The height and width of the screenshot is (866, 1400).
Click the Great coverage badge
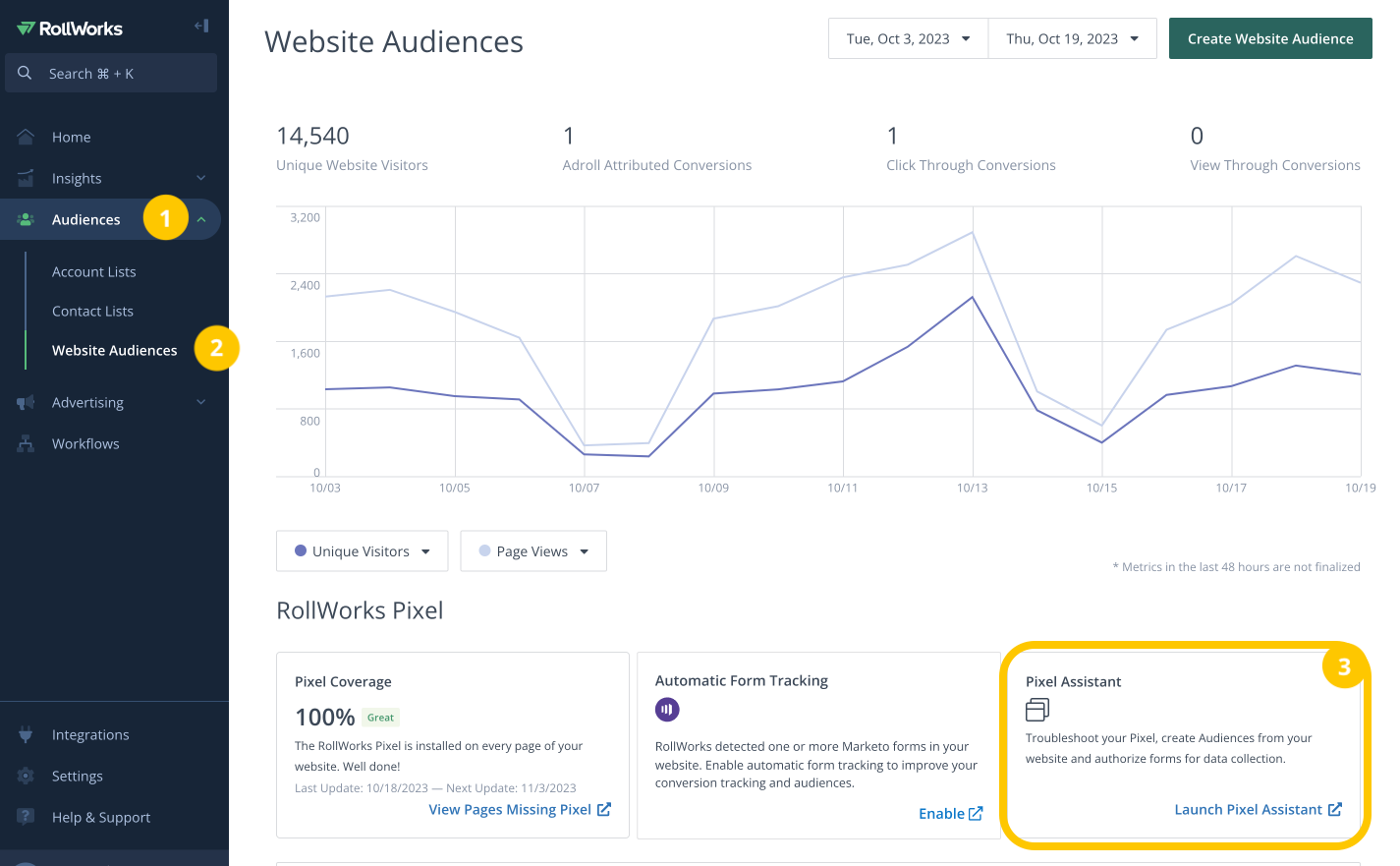[x=380, y=718]
